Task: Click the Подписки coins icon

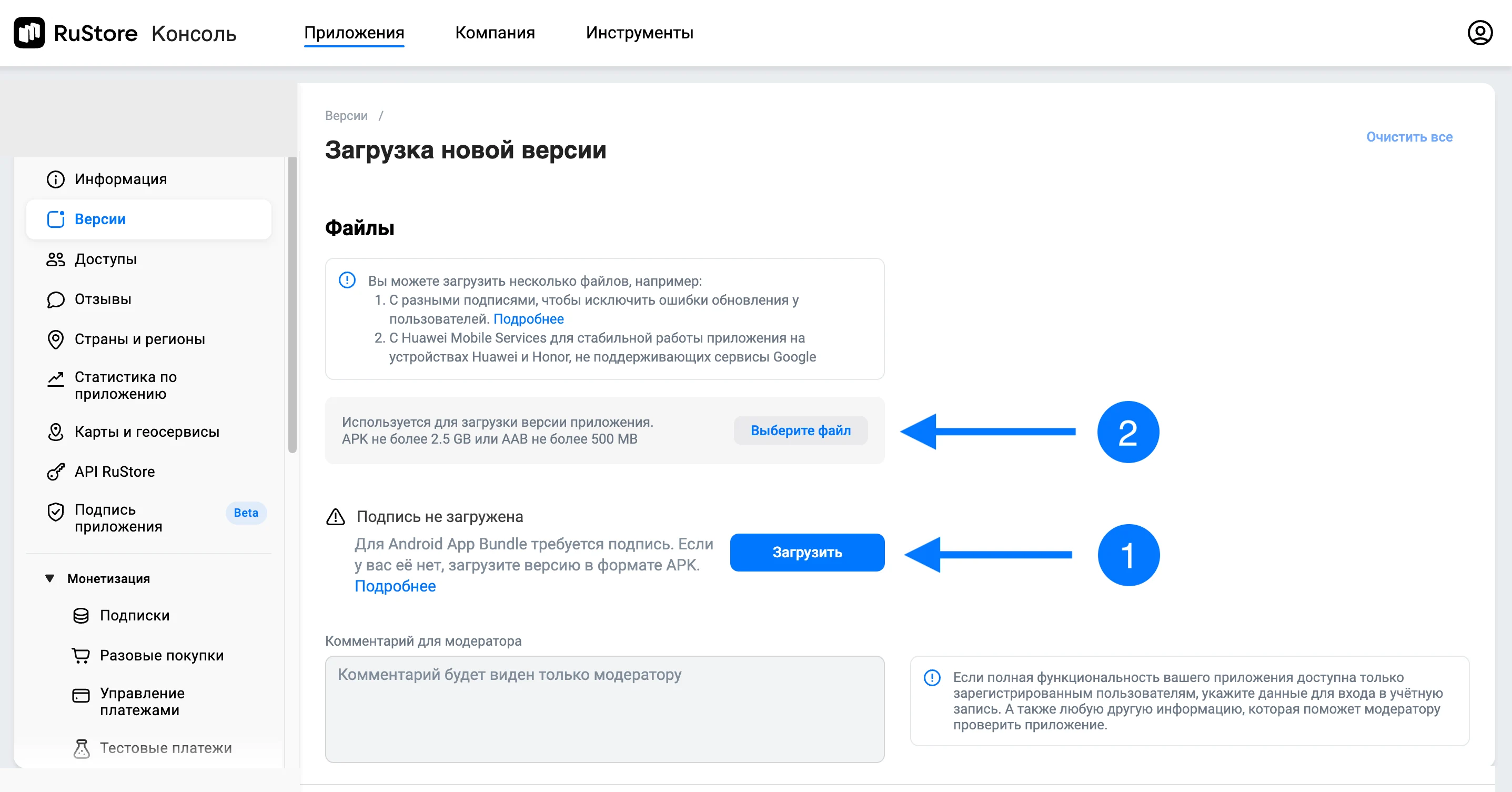Action: pos(81,615)
